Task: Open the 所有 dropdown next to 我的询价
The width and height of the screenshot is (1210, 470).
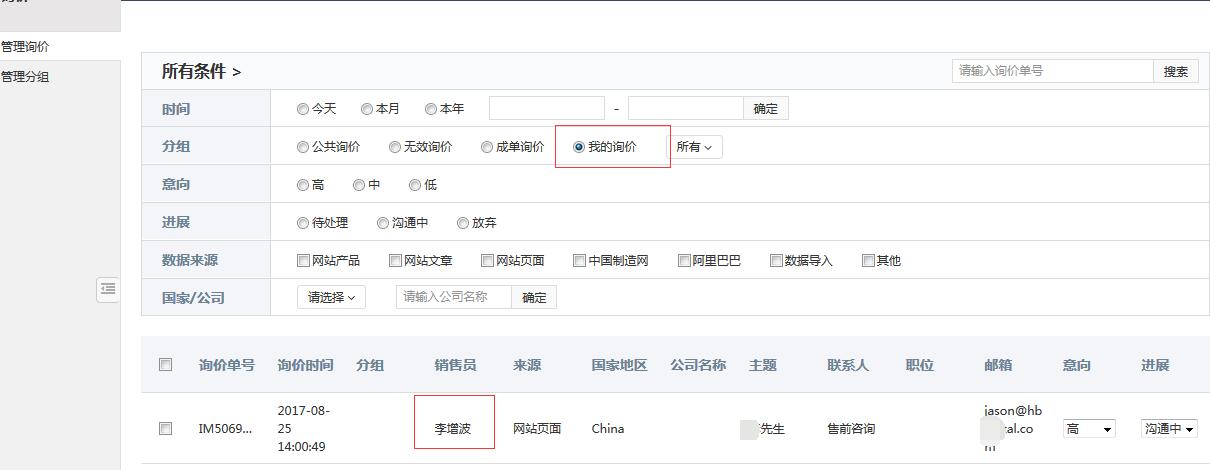Action: point(694,147)
